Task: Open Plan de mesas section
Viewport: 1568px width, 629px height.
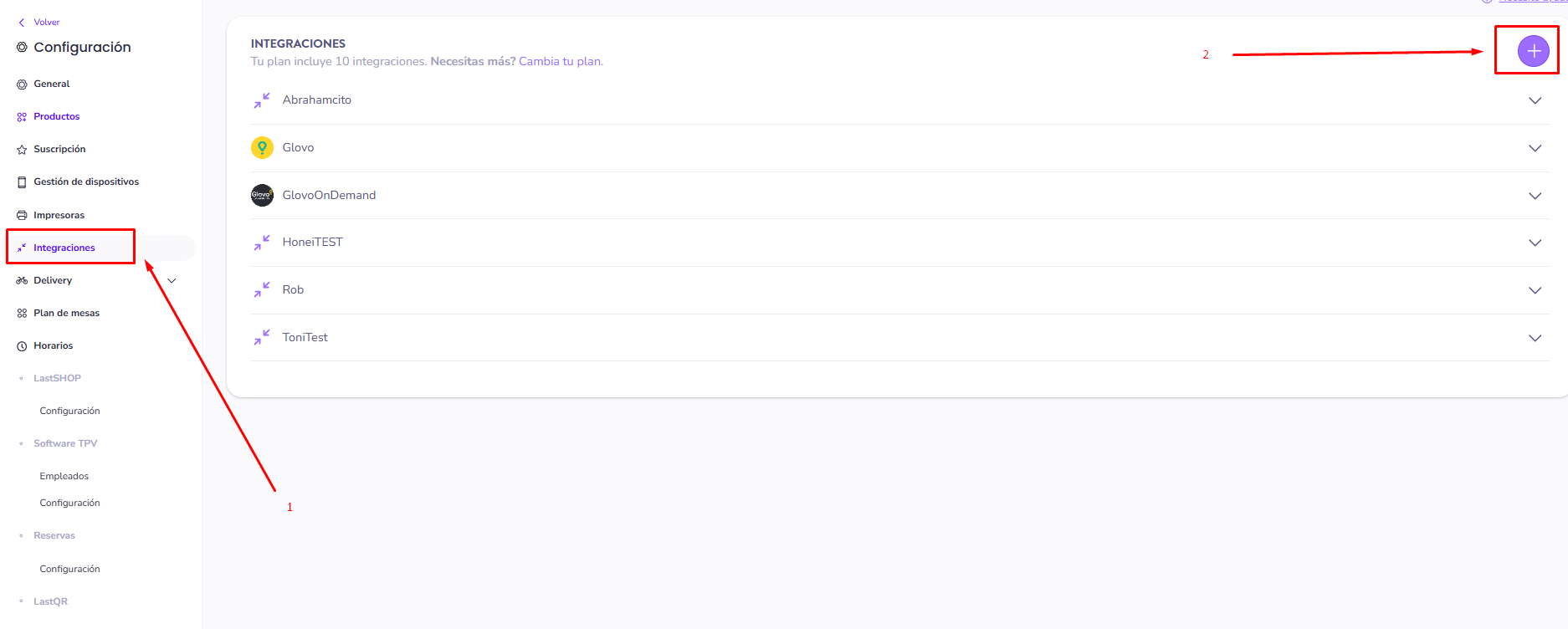Action: (66, 313)
